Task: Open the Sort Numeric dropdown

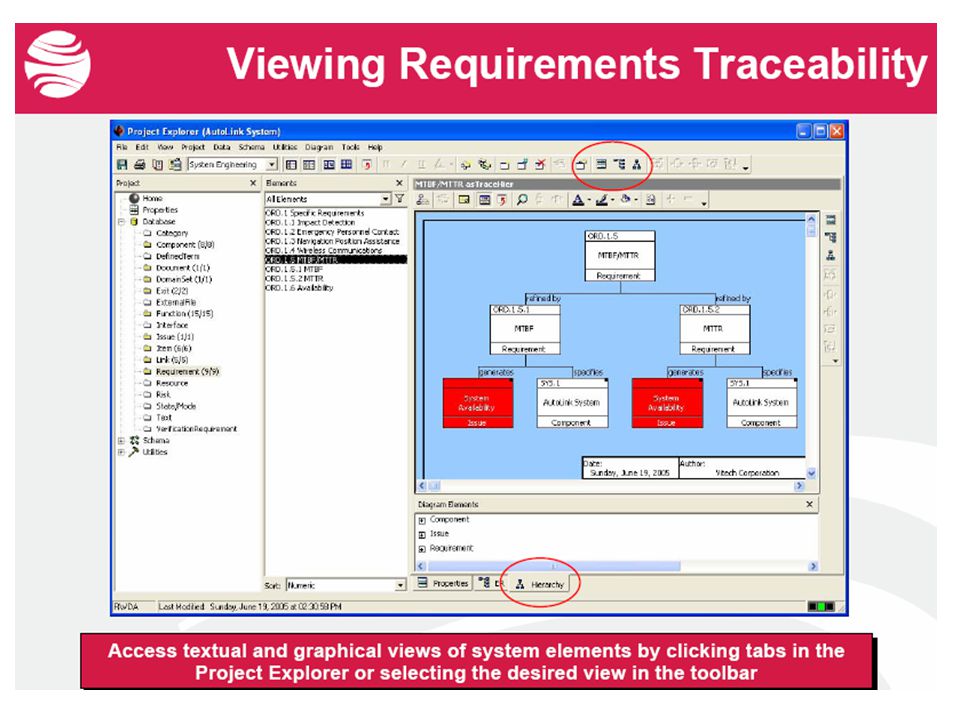Action: tap(400, 585)
